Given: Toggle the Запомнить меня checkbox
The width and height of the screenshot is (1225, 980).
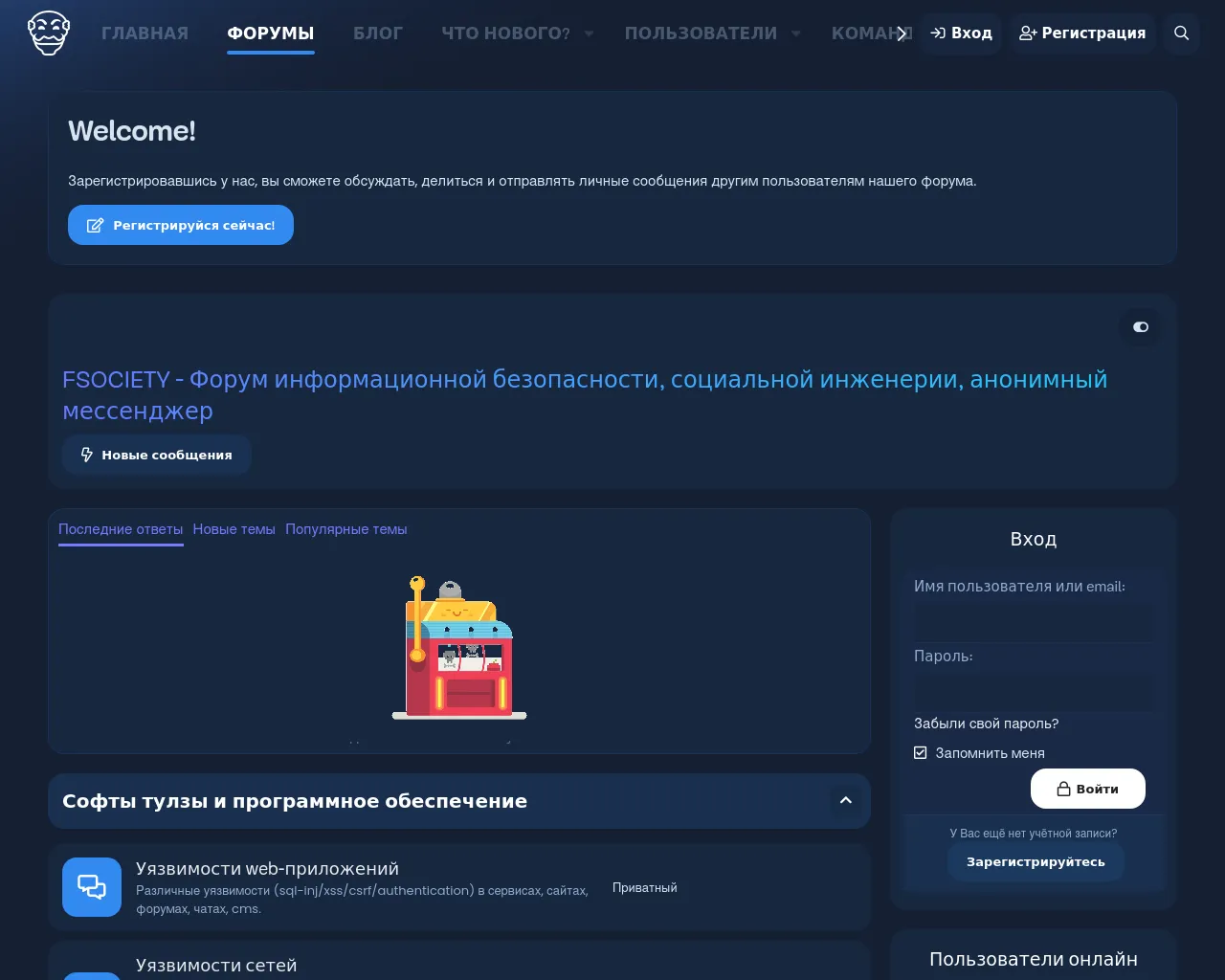Looking at the screenshot, I should coord(921,753).
